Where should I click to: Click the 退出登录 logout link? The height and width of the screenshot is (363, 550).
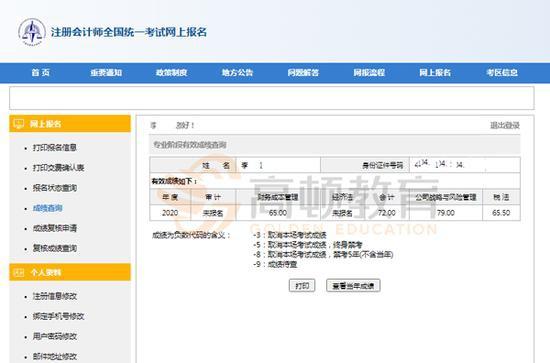coord(505,125)
